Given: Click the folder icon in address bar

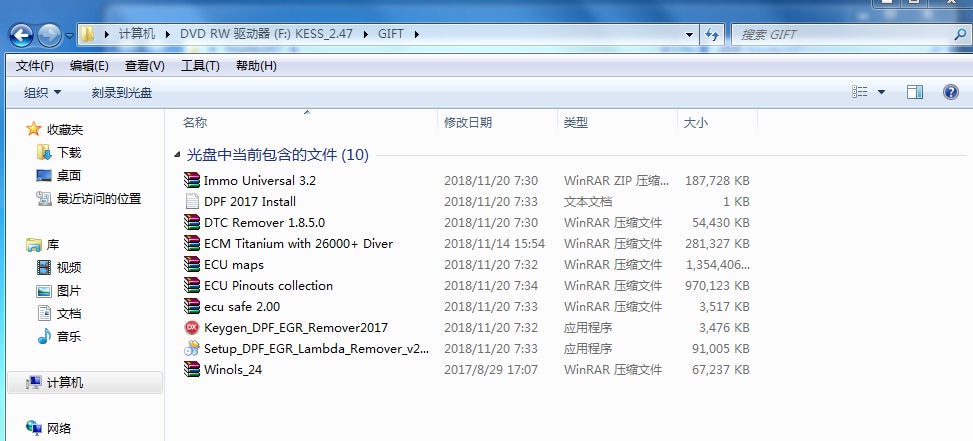Looking at the screenshot, I should (87, 34).
